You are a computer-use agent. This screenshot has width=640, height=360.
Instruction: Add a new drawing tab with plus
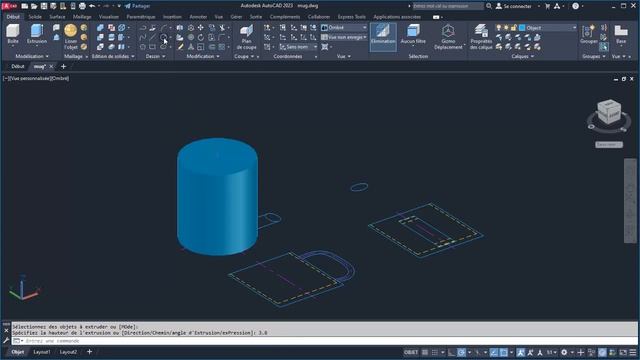pos(63,66)
